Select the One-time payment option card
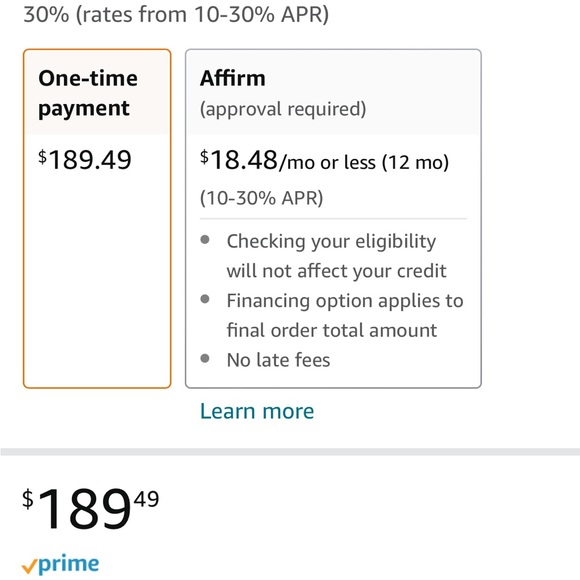Viewport: 580px width, 580px height. [97, 218]
